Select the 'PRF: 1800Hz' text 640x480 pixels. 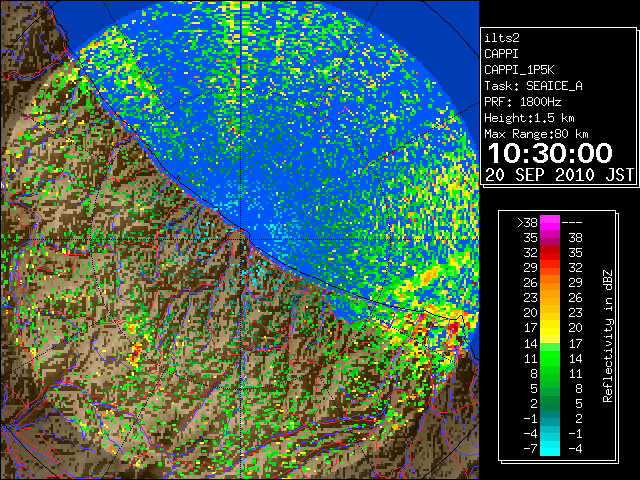pyautogui.click(x=522, y=102)
